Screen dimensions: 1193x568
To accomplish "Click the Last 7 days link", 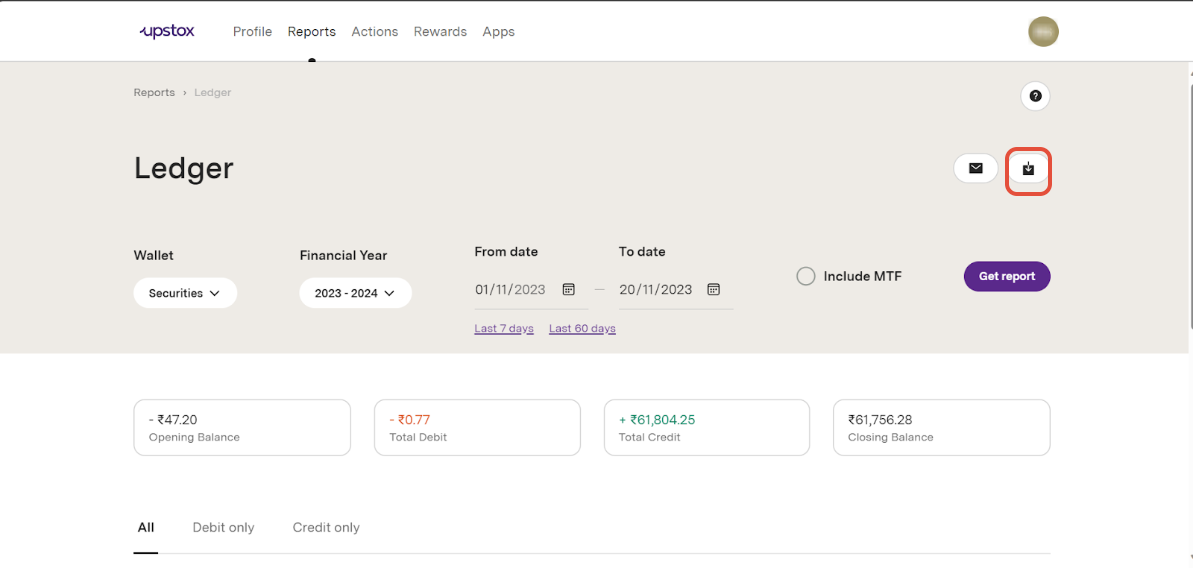I will tap(504, 328).
